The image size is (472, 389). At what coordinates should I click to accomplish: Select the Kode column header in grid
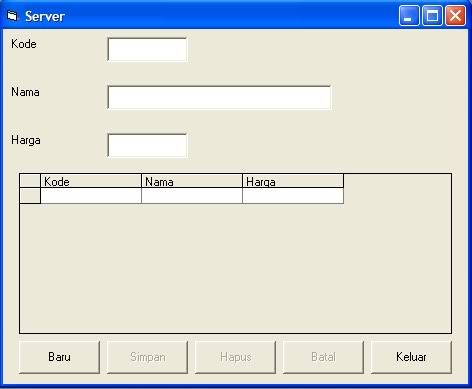91,181
